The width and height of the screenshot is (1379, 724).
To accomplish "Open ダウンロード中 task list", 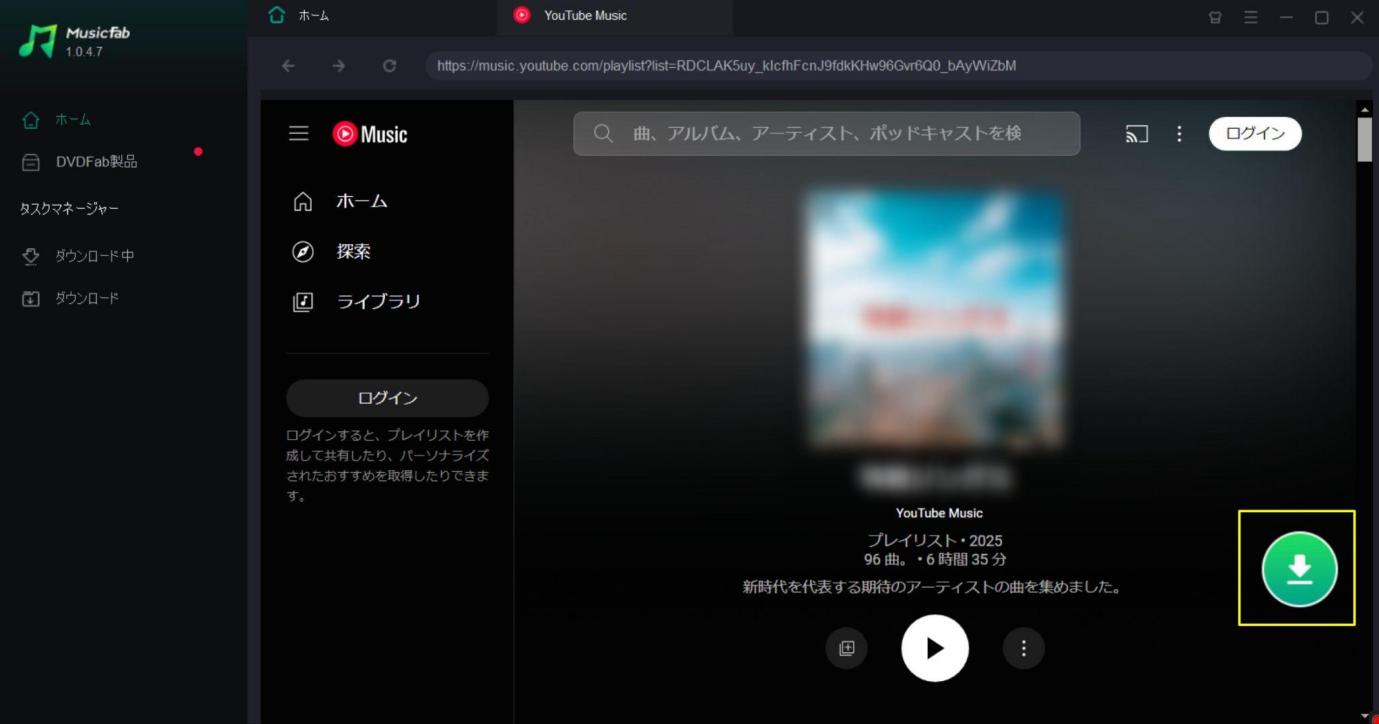I will [78, 256].
